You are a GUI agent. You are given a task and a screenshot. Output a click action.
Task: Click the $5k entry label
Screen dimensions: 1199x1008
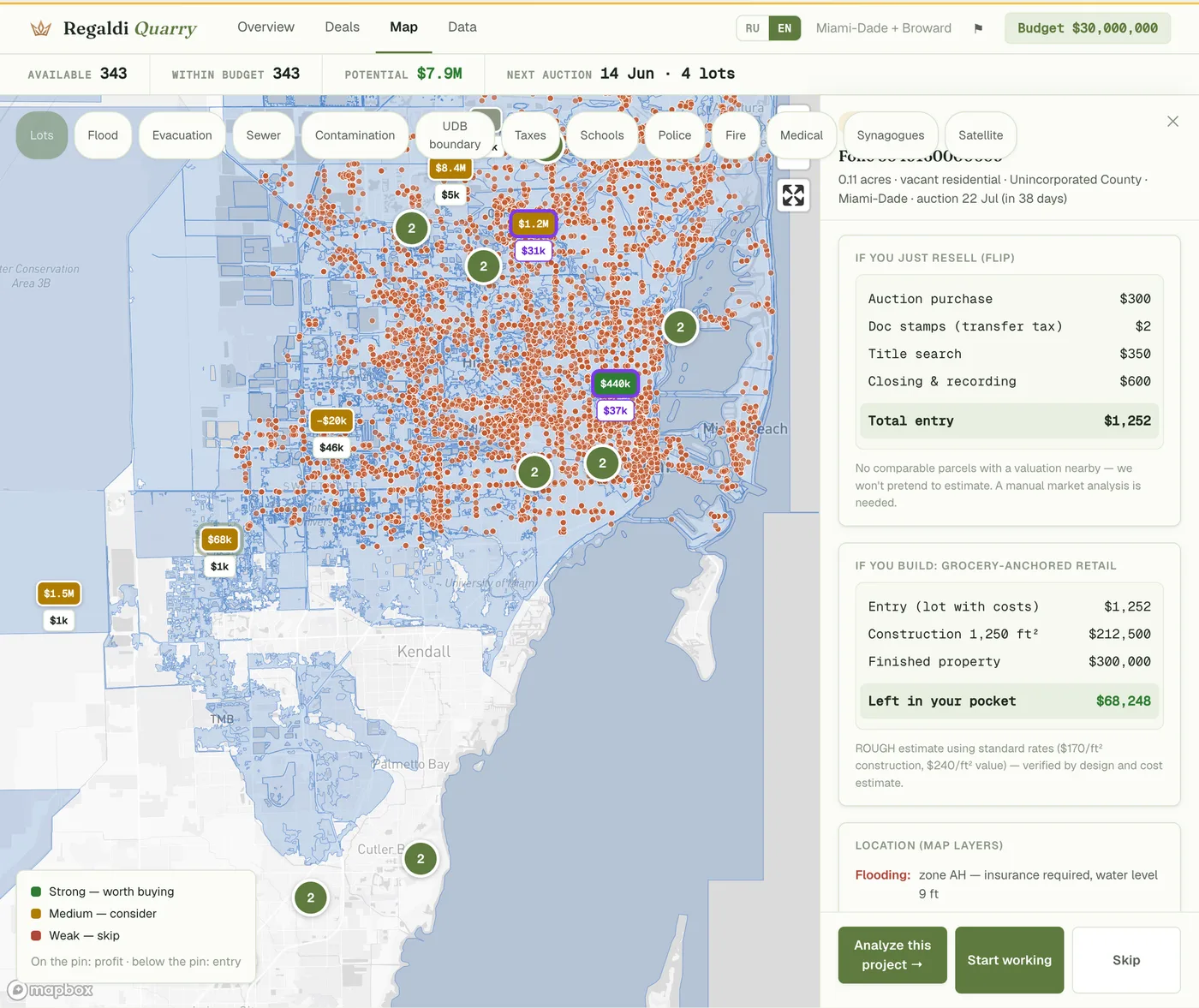450,194
